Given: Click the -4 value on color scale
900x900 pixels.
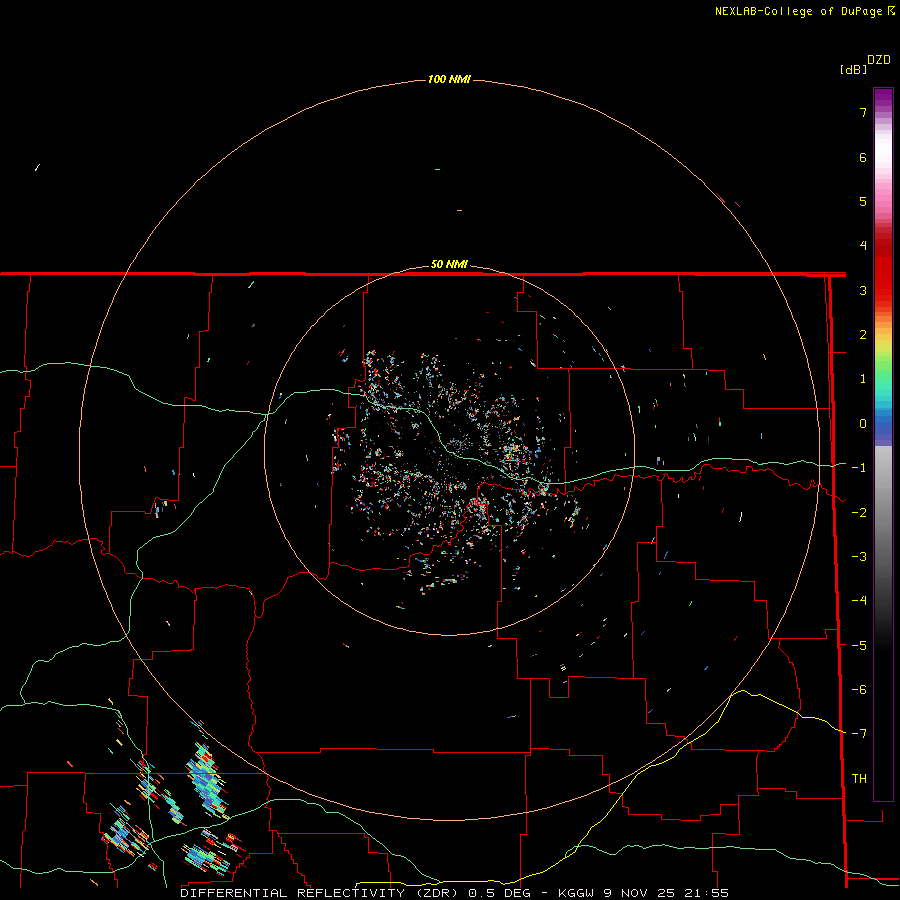Looking at the screenshot, I should (859, 601).
